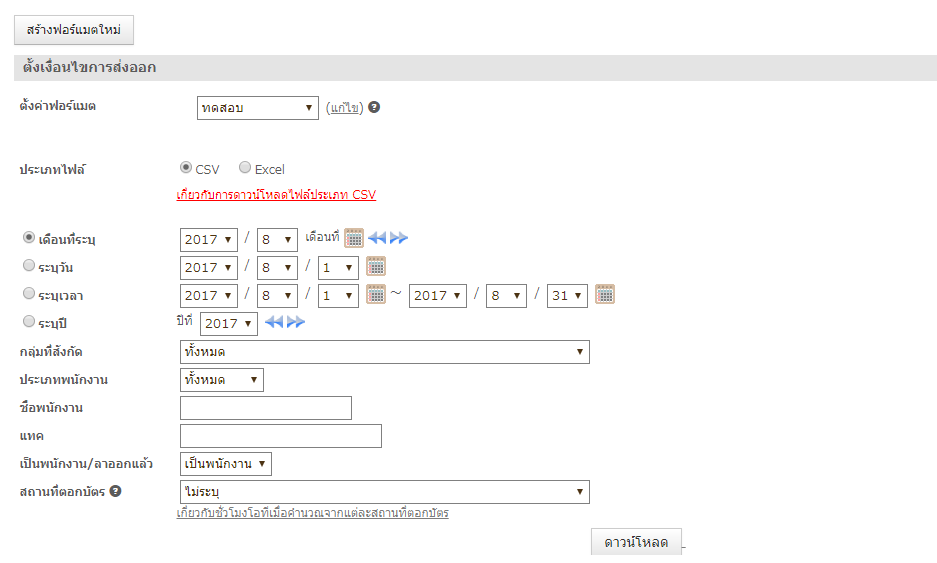The height and width of the screenshot is (563, 937).
Task: Open the สถานที่ตอกบัตร dropdown showing ไม่ระบุ
Action: pos(384,492)
